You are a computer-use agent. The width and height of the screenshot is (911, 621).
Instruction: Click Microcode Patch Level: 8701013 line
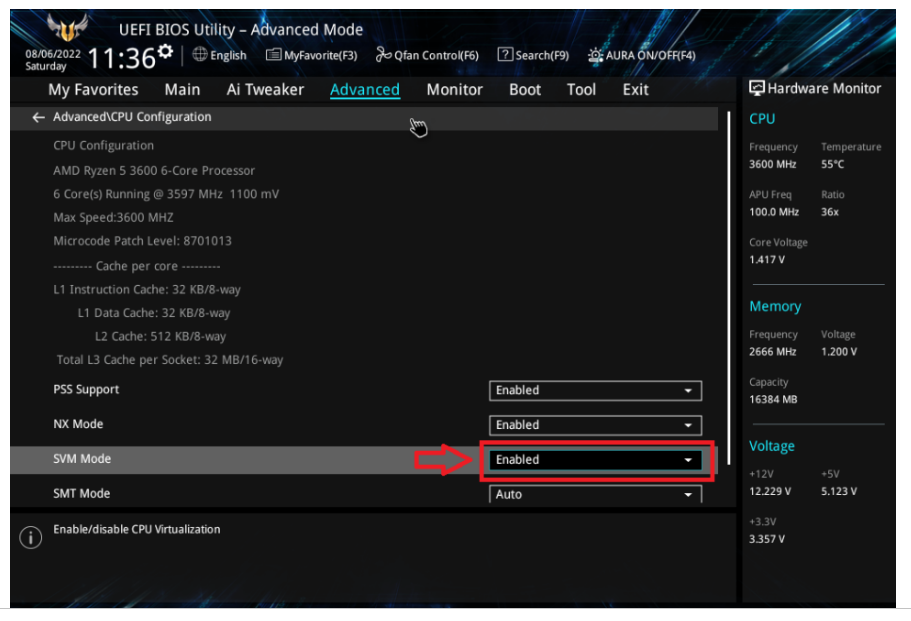click(x=142, y=241)
